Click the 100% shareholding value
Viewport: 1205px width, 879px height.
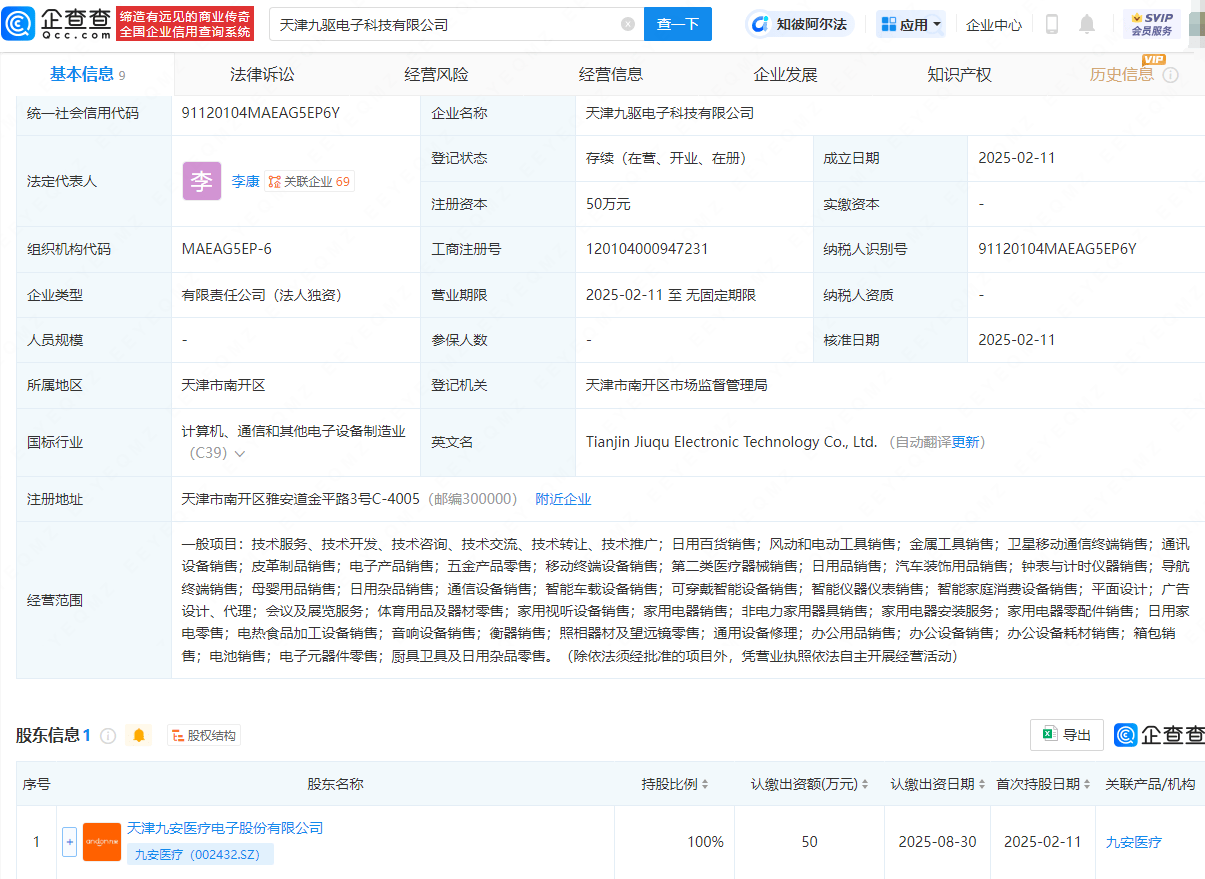click(705, 842)
